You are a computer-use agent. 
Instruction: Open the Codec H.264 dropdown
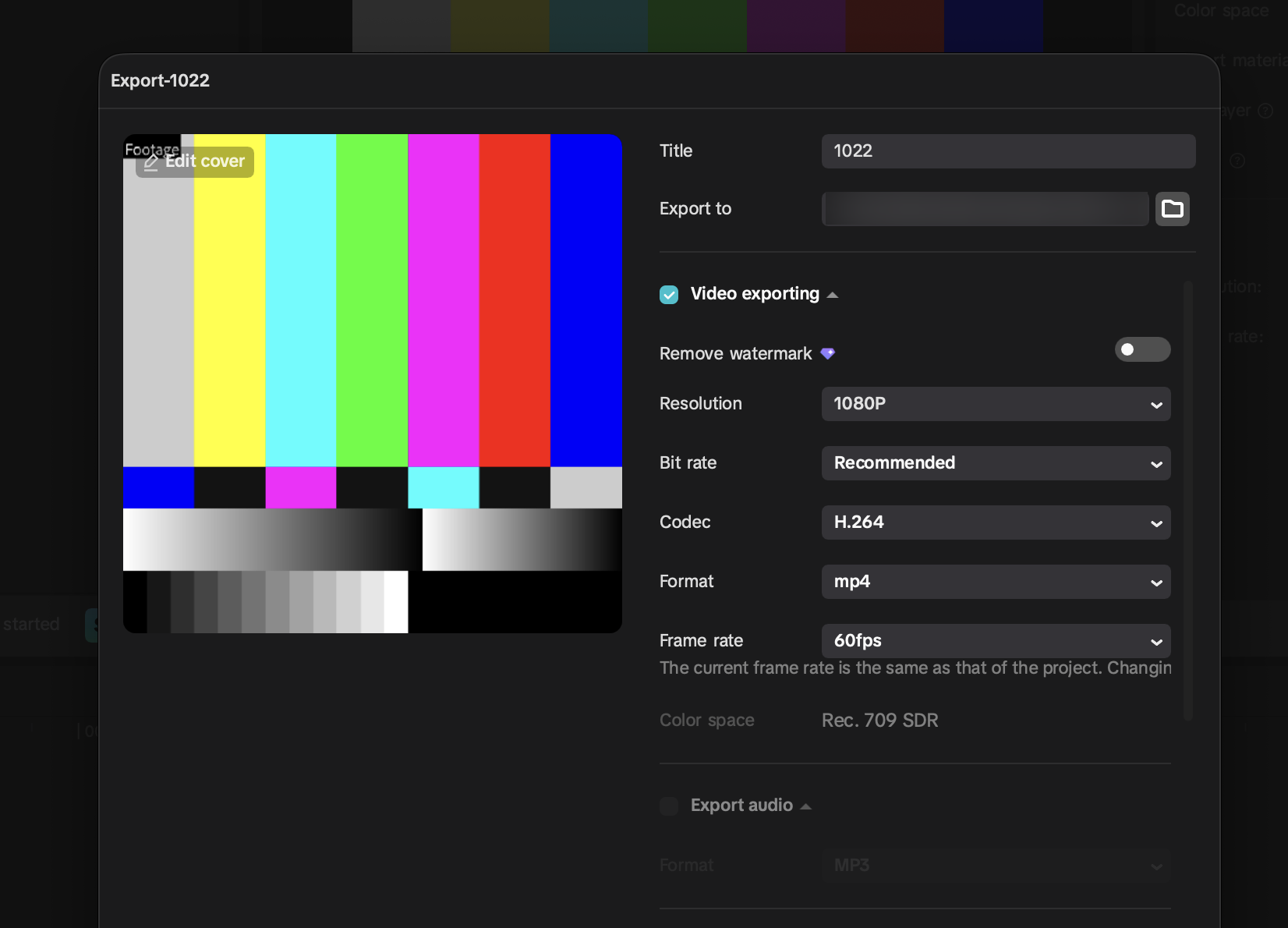pyautogui.click(x=996, y=522)
